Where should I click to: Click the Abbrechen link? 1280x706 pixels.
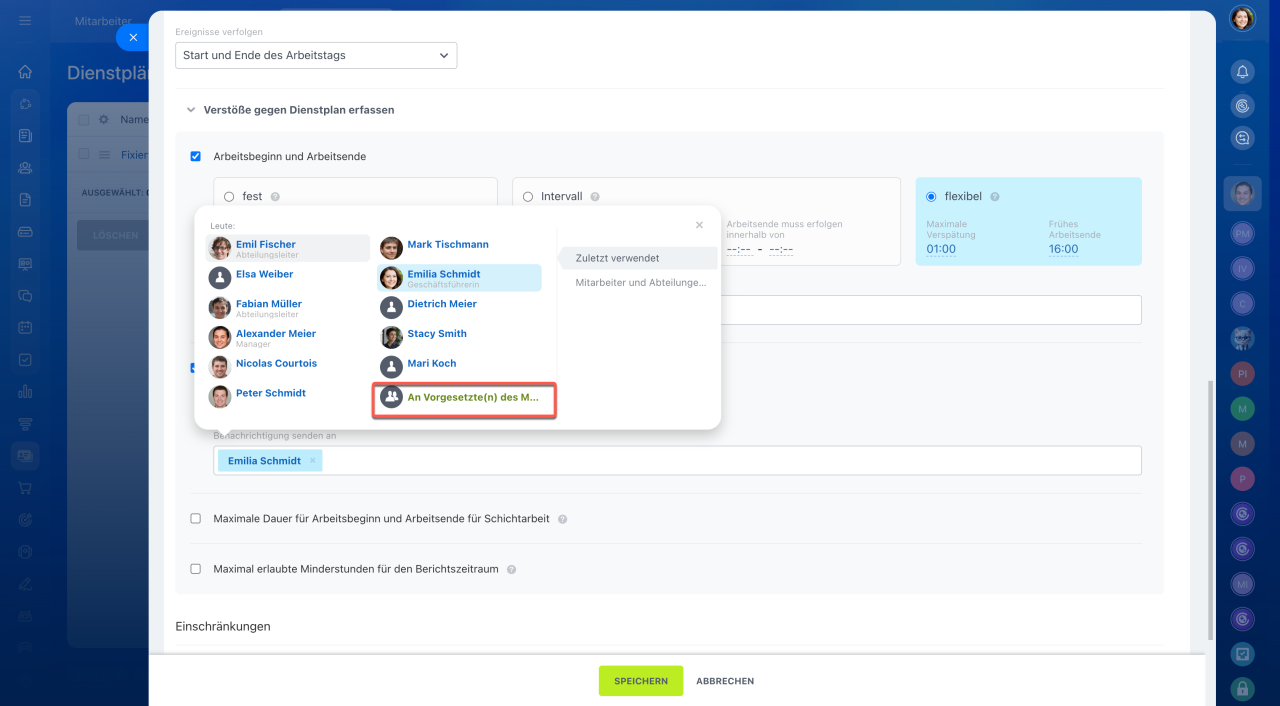coord(725,681)
